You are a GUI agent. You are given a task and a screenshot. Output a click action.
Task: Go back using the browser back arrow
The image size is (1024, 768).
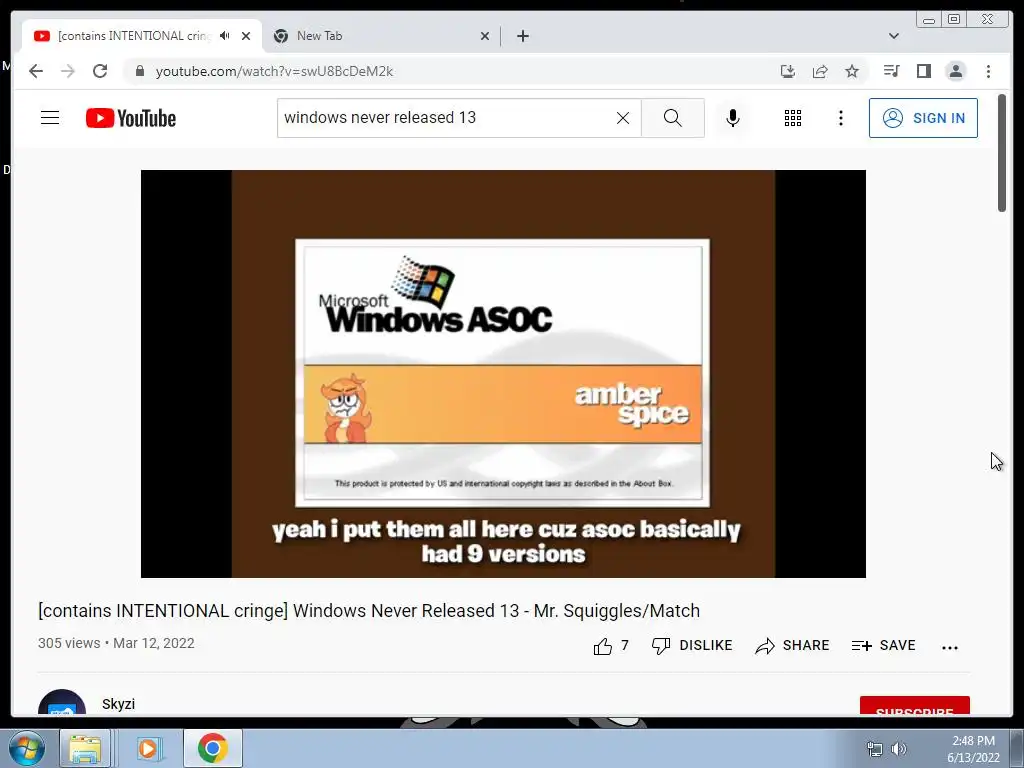36,71
